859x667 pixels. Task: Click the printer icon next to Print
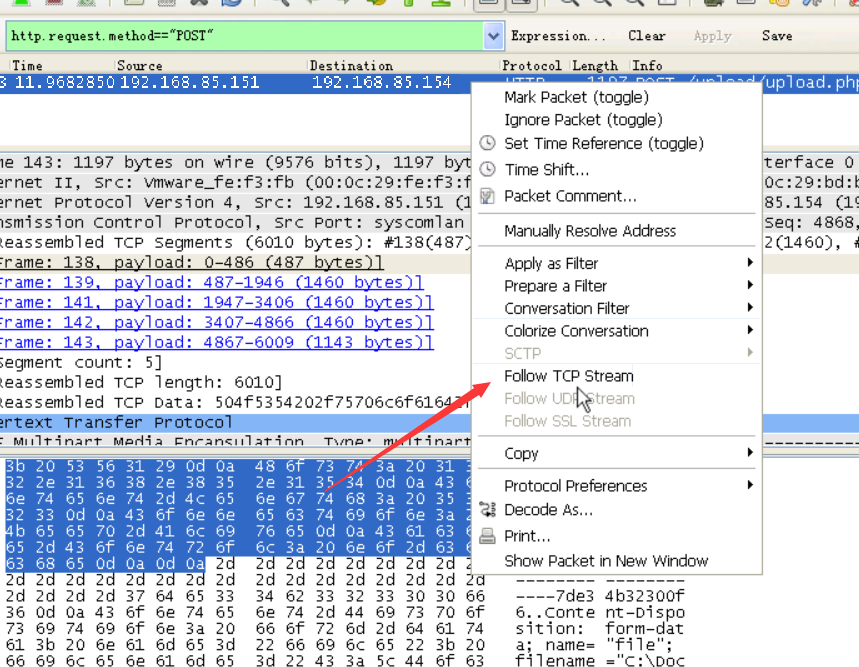[487, 536]
